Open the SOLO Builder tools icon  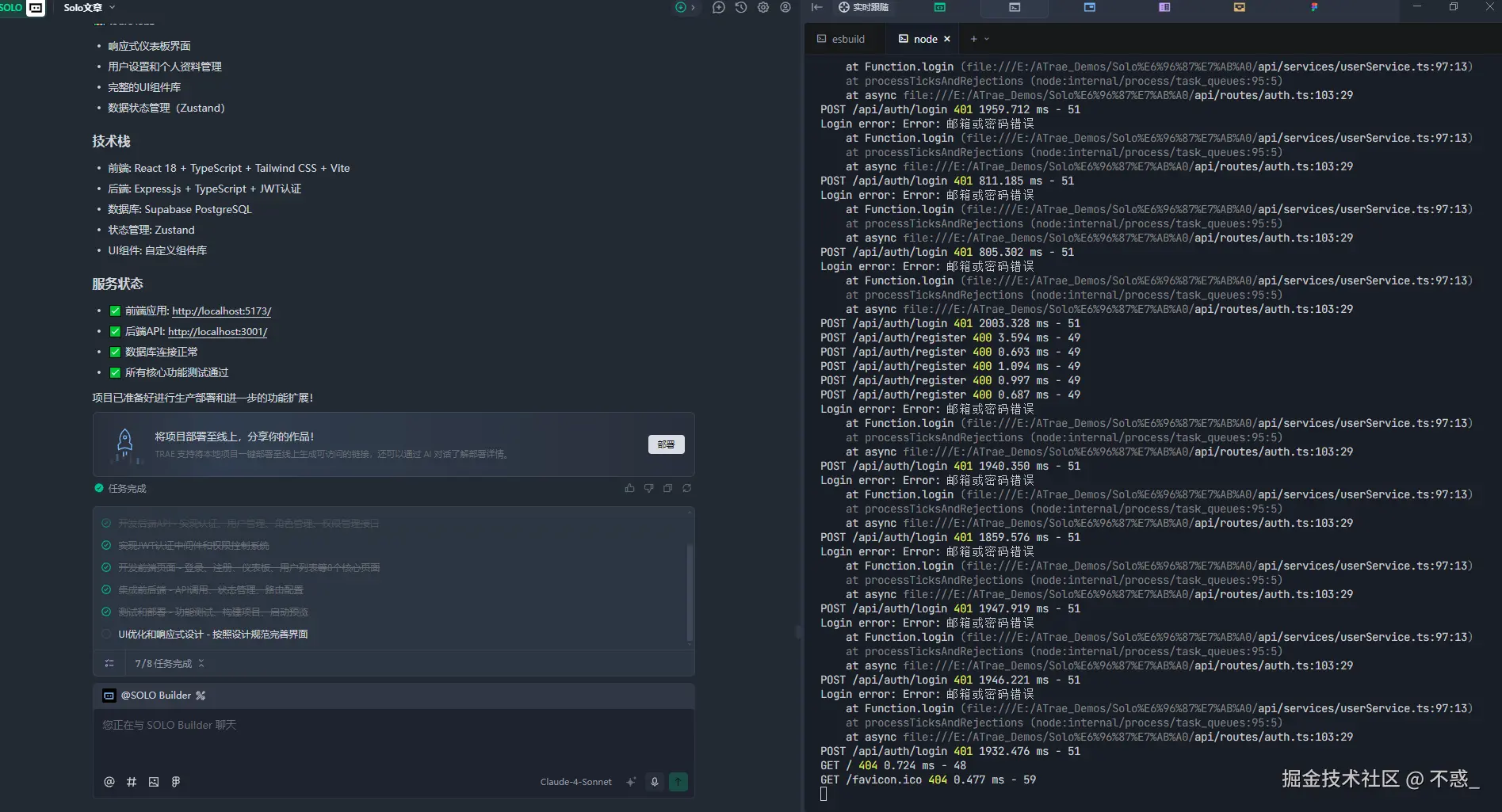coord(201,696)
